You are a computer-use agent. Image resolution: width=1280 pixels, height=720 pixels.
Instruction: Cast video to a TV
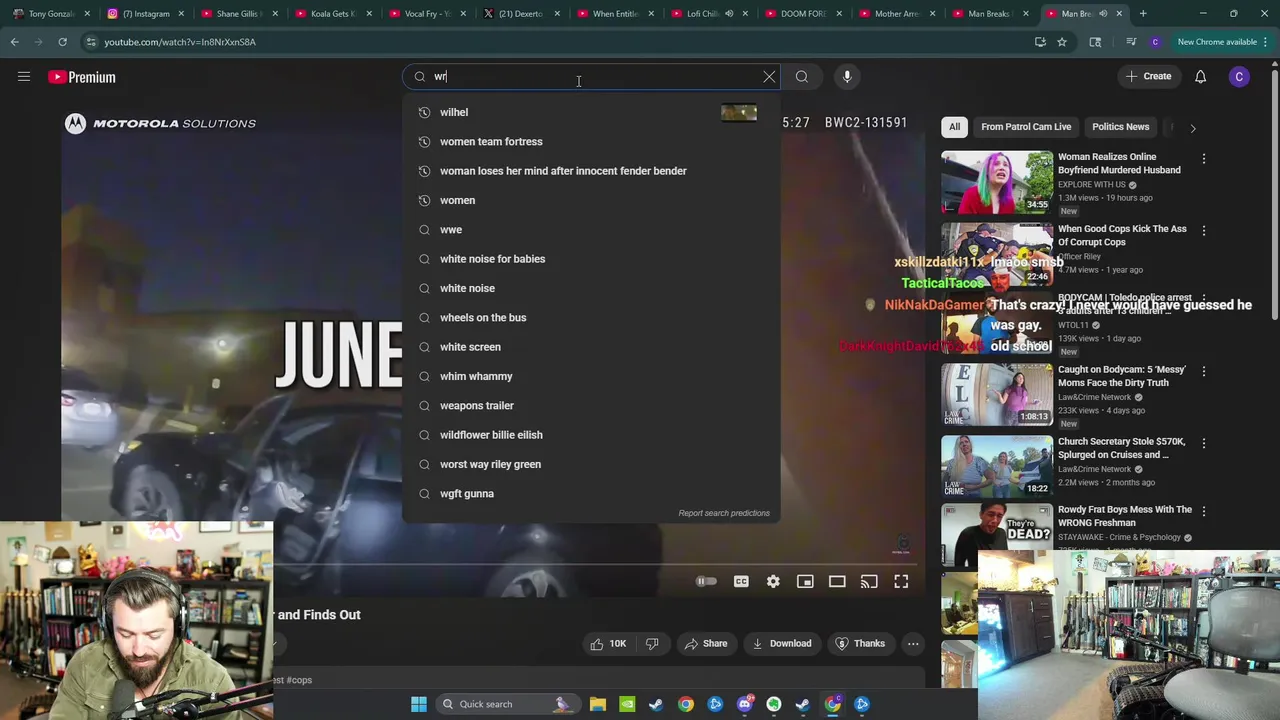pos(869,581)
